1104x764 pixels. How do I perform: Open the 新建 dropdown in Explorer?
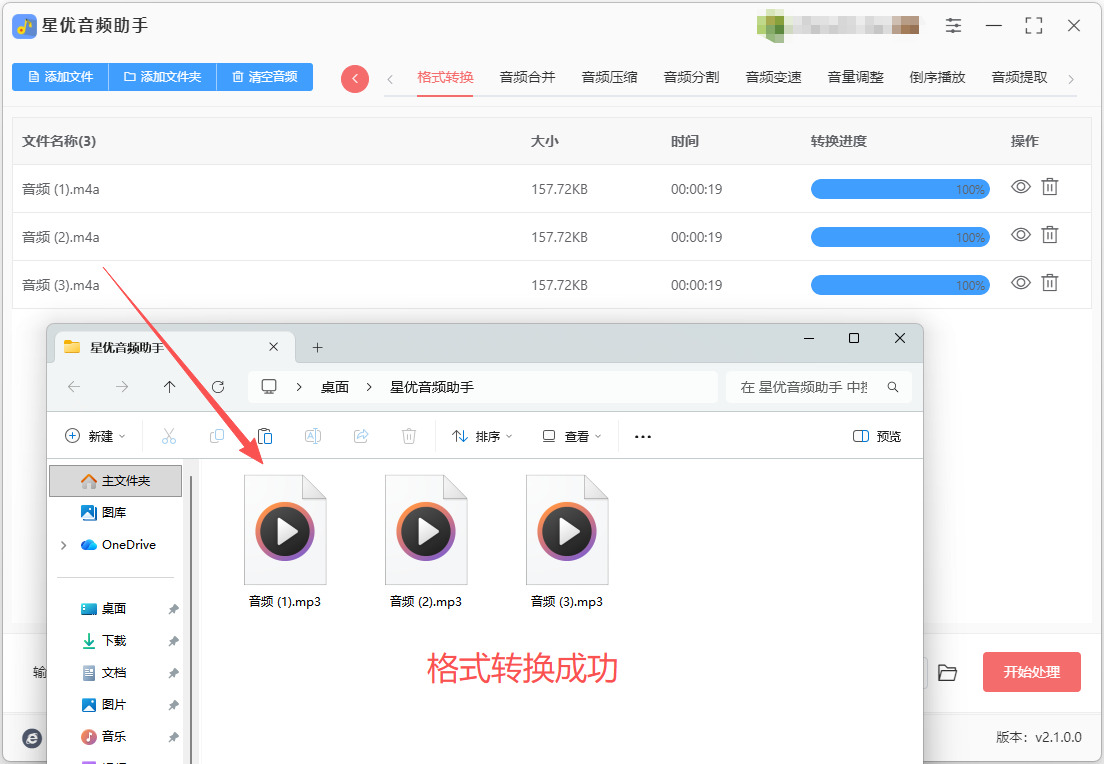tap(95, 436)
